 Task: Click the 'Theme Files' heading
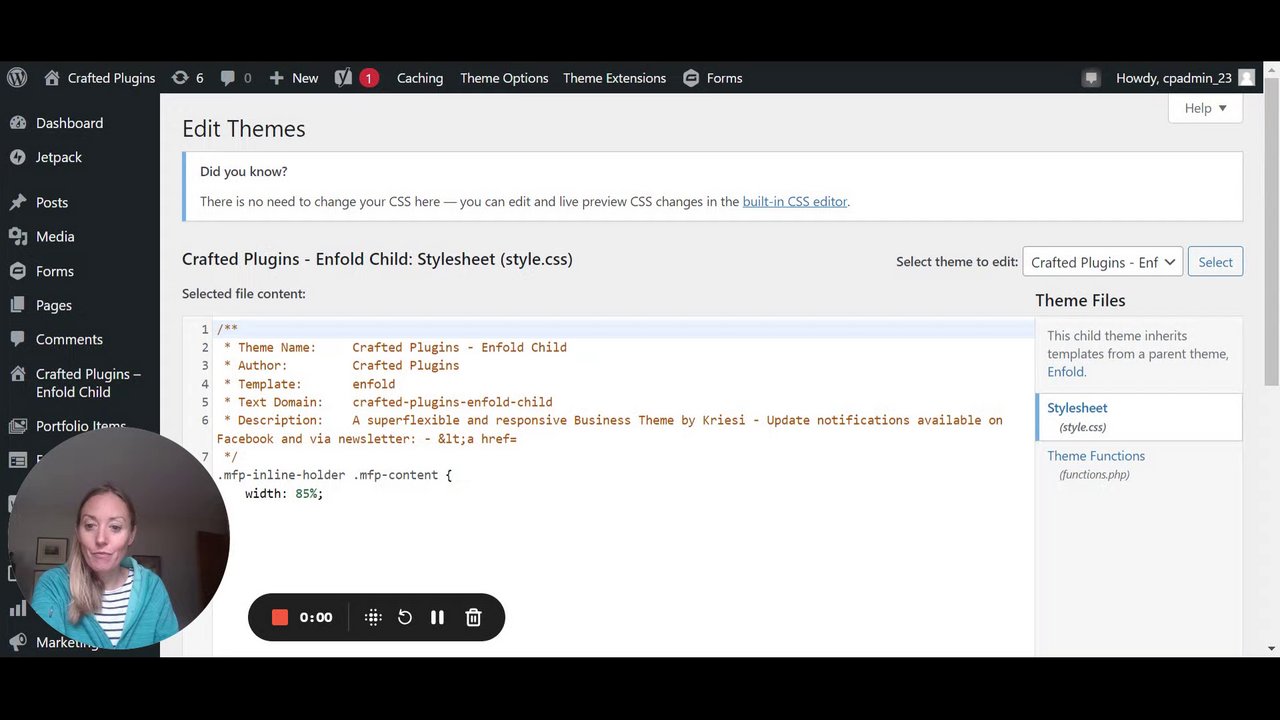tap(1080, 300)
